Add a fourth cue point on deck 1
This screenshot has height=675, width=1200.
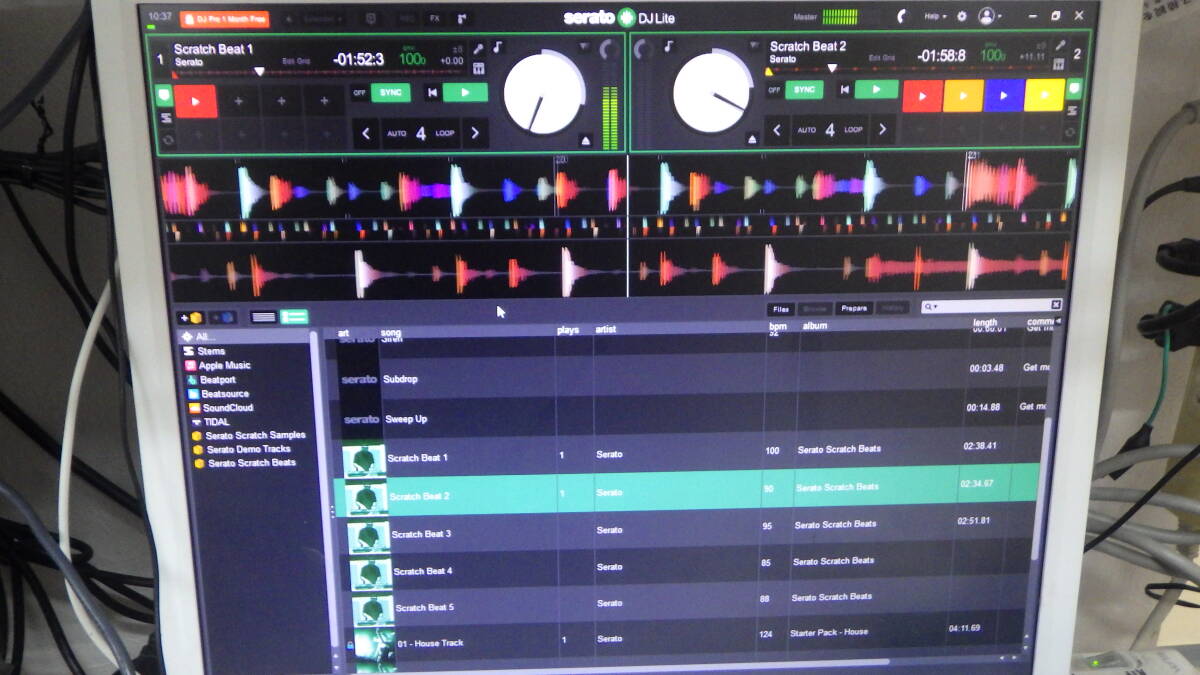[x=324, y=100]
